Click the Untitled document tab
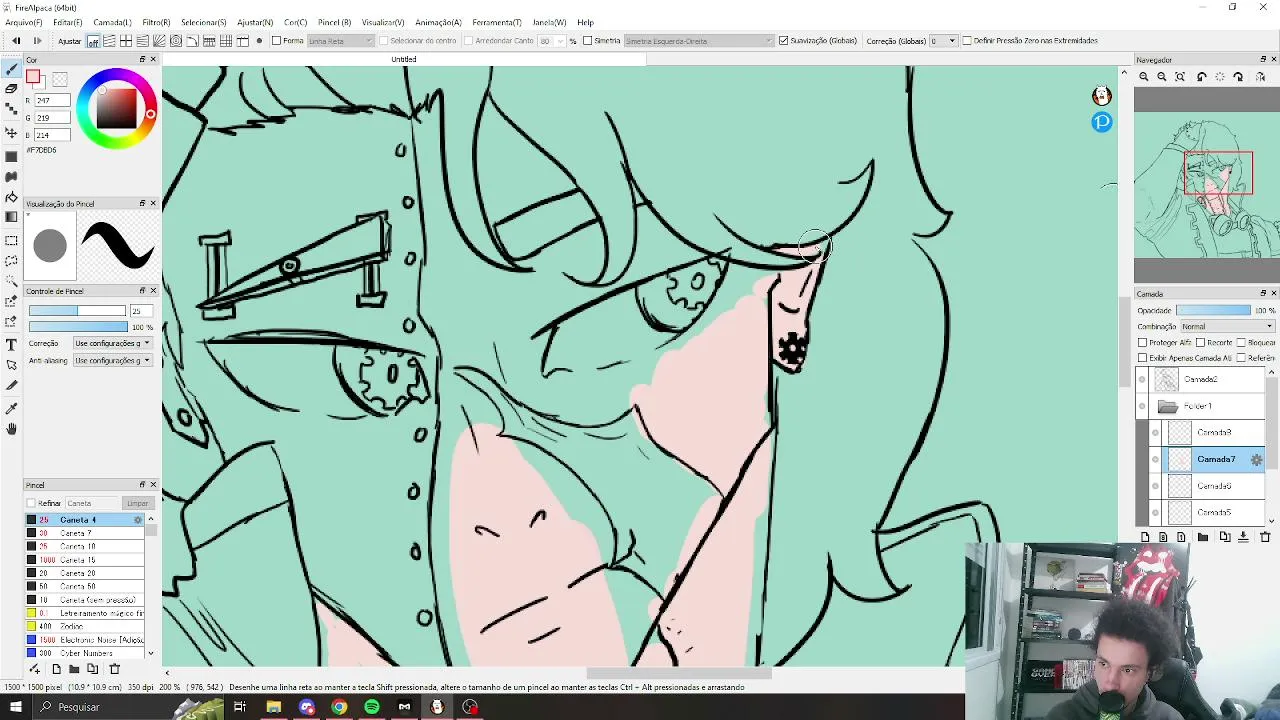Image resolution: width=1280 pixels, height=720 pixels. [404, 59]
